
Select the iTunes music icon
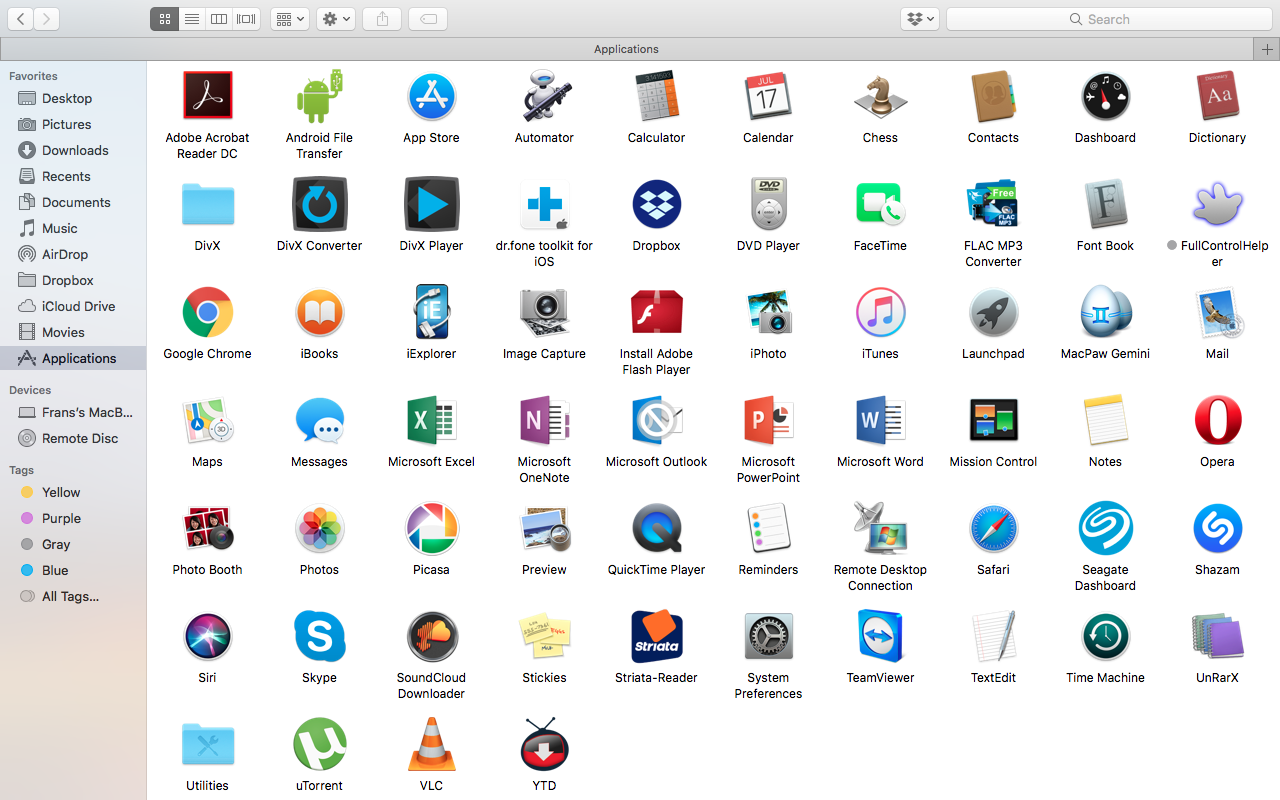[x=880, y=312]
